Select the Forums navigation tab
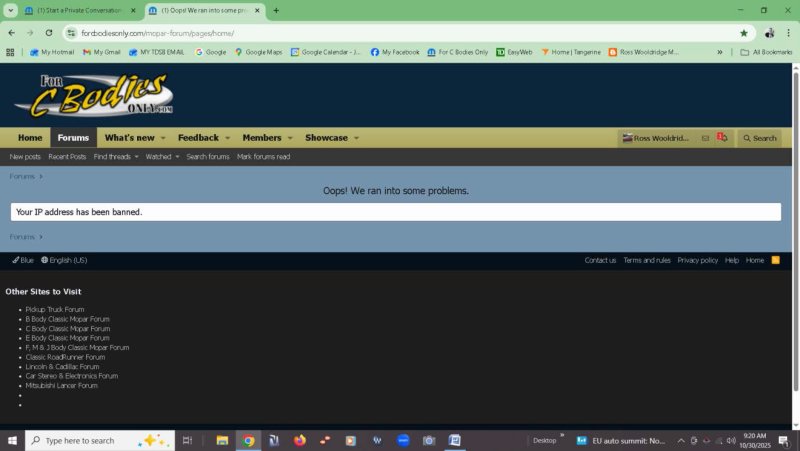The image size is (800, 451). (73, 138)
